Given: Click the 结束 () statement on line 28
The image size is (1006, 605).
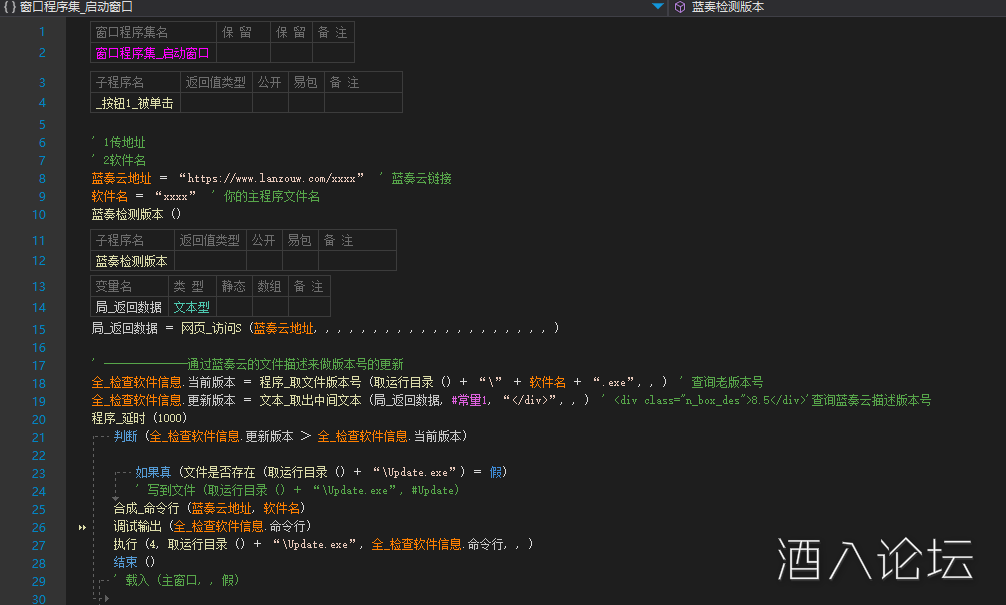Looking at the screenshot, I should [134, 562].
